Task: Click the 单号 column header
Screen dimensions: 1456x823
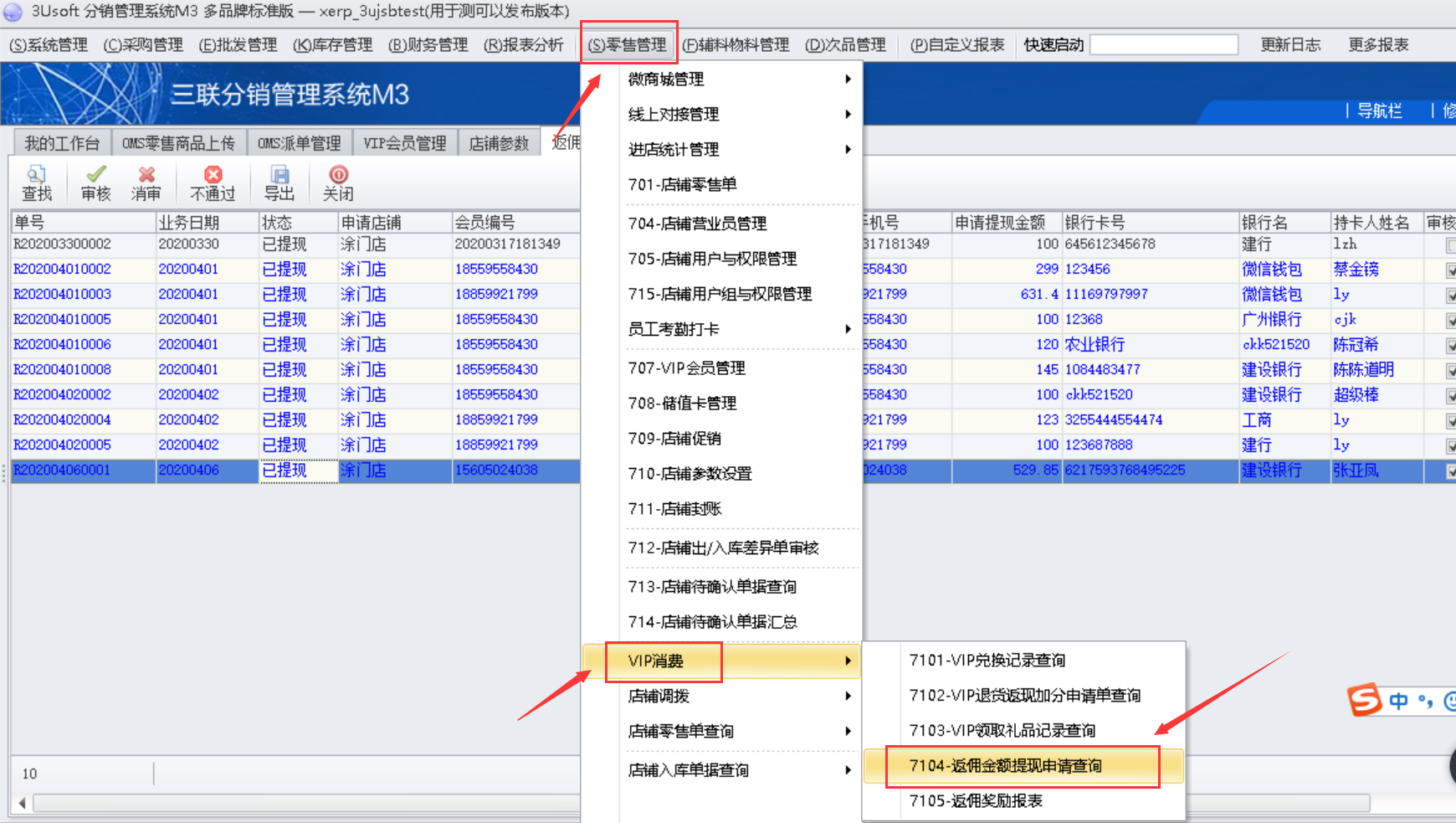Action: (x=84, y=222)
